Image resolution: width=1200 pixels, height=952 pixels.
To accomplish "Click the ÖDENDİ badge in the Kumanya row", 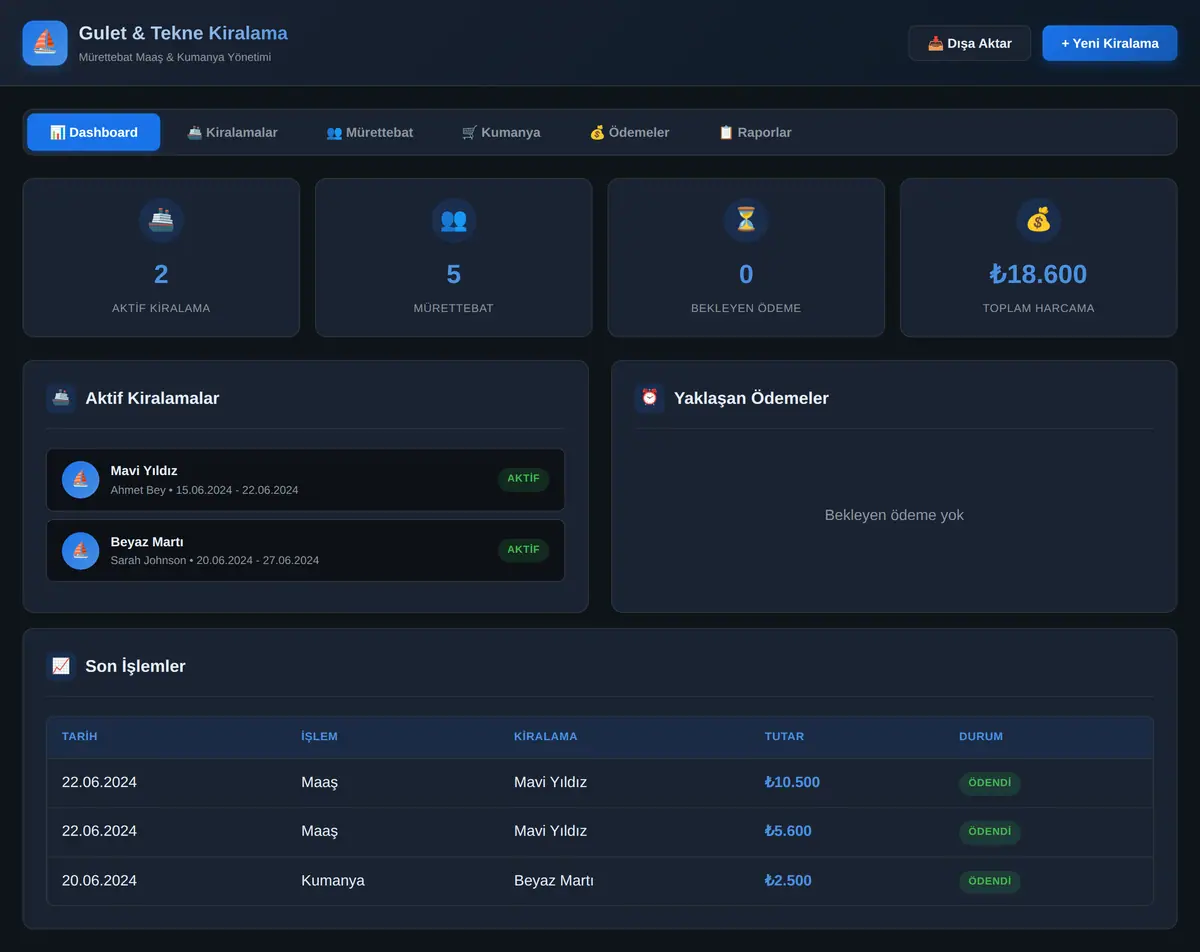I will (x=990, y=881).
